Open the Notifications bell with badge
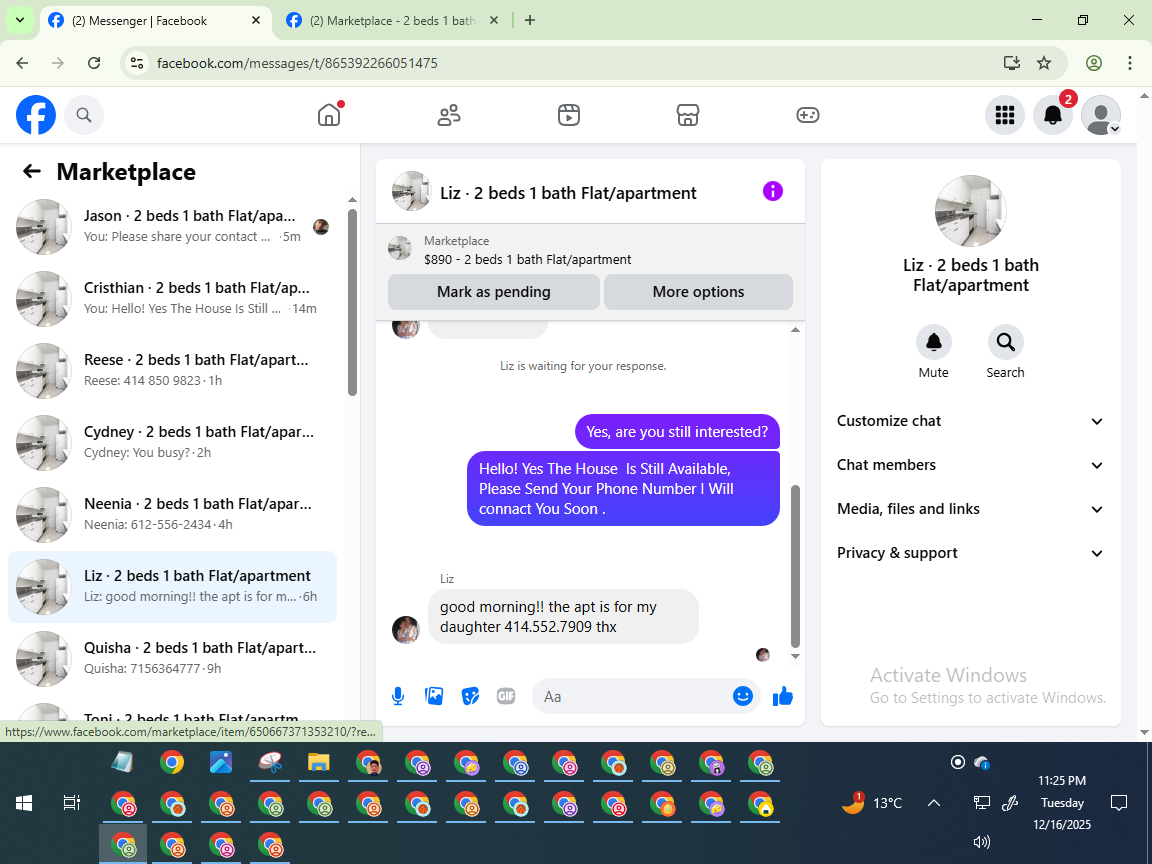 point(1053,115)
